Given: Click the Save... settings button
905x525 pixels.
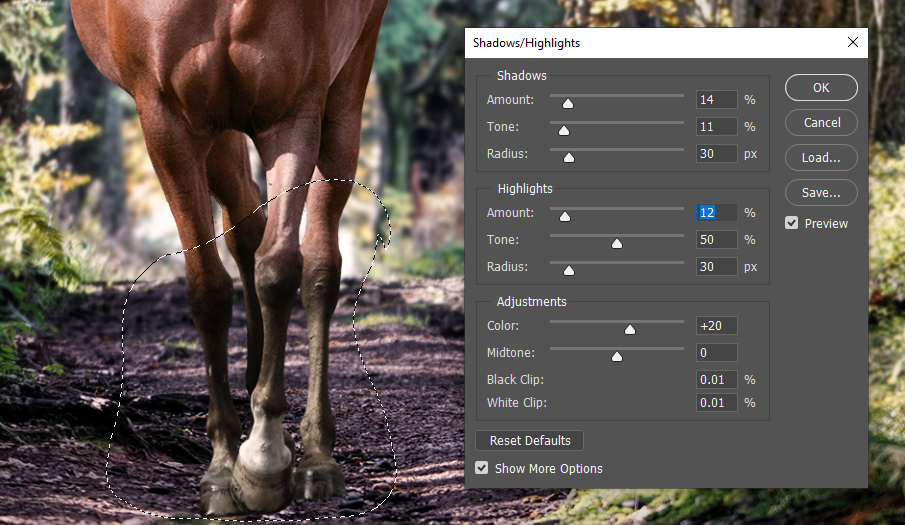Looking at the screenshot, I should coord(821,193).
